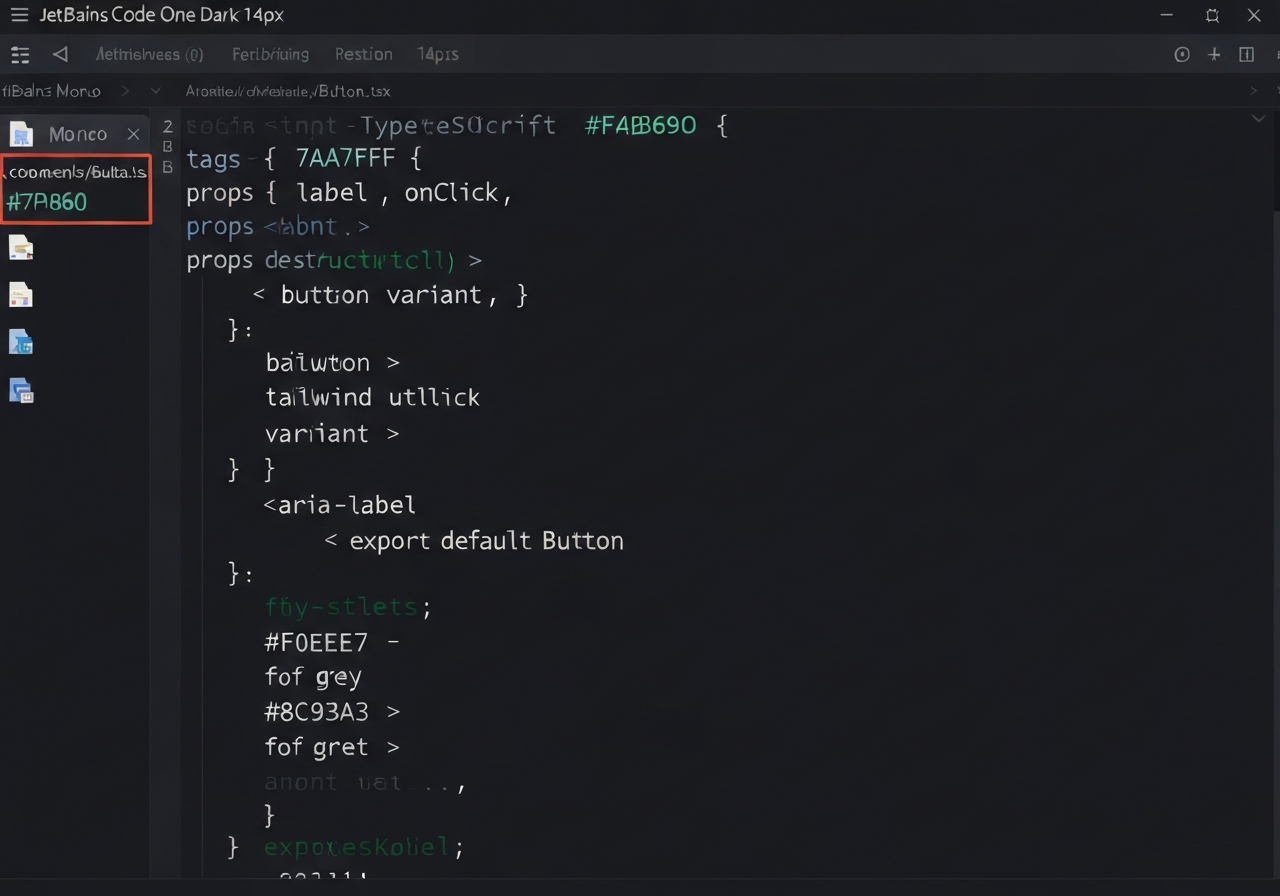Screen dimensions: 1280x896
Task: Click the list-view icon left of the back arrow
Action: coord(20,55)
